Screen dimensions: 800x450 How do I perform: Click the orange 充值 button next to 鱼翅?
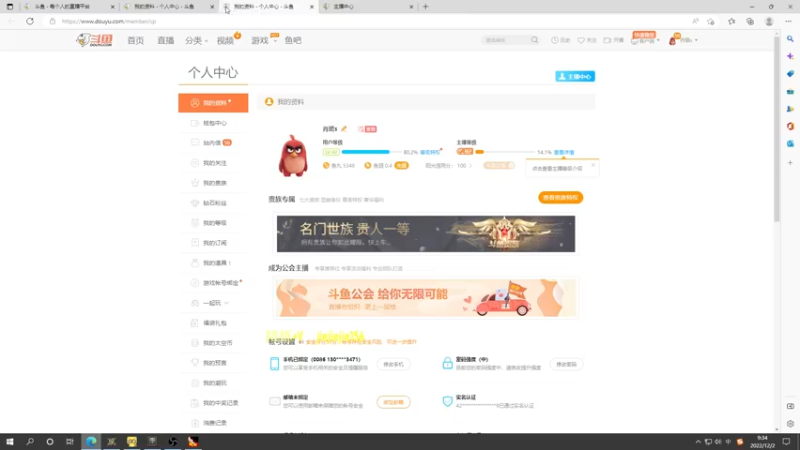tap(402, 166)
